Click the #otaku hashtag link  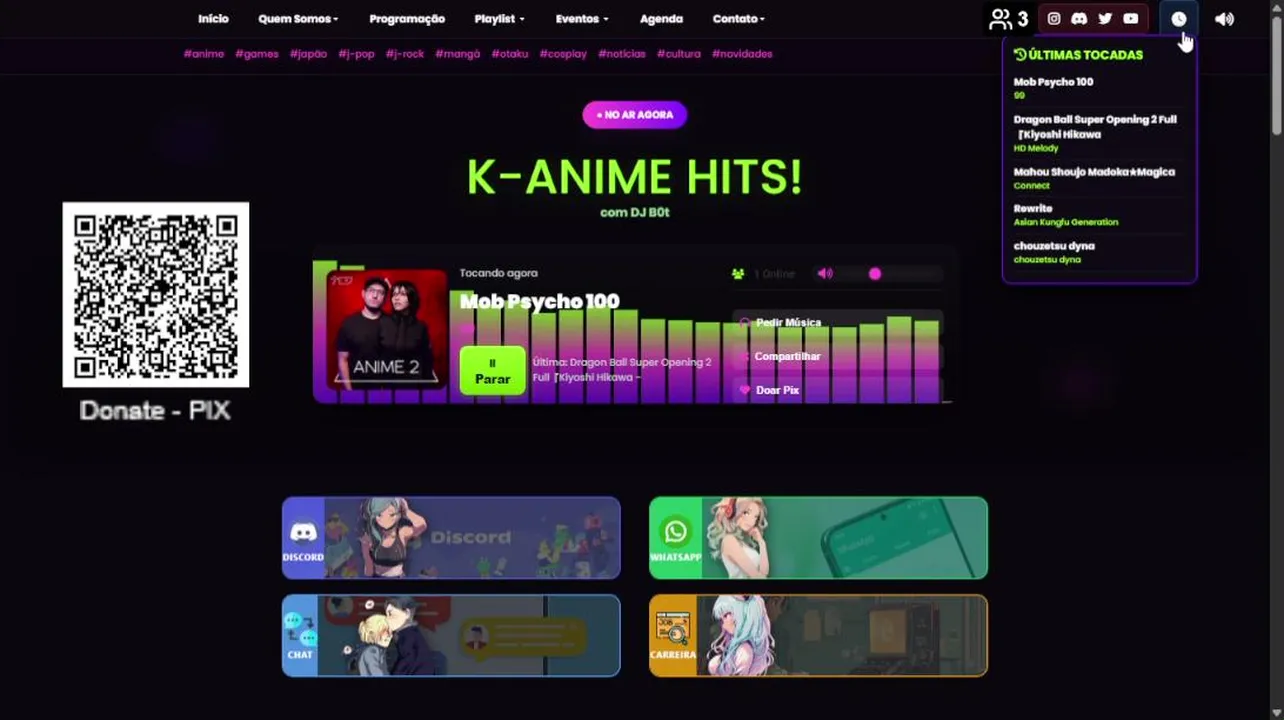tap(510, 54)
